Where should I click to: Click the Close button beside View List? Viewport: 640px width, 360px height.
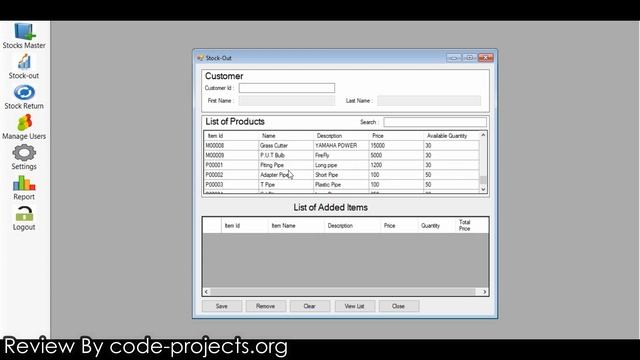pos(399,306)
